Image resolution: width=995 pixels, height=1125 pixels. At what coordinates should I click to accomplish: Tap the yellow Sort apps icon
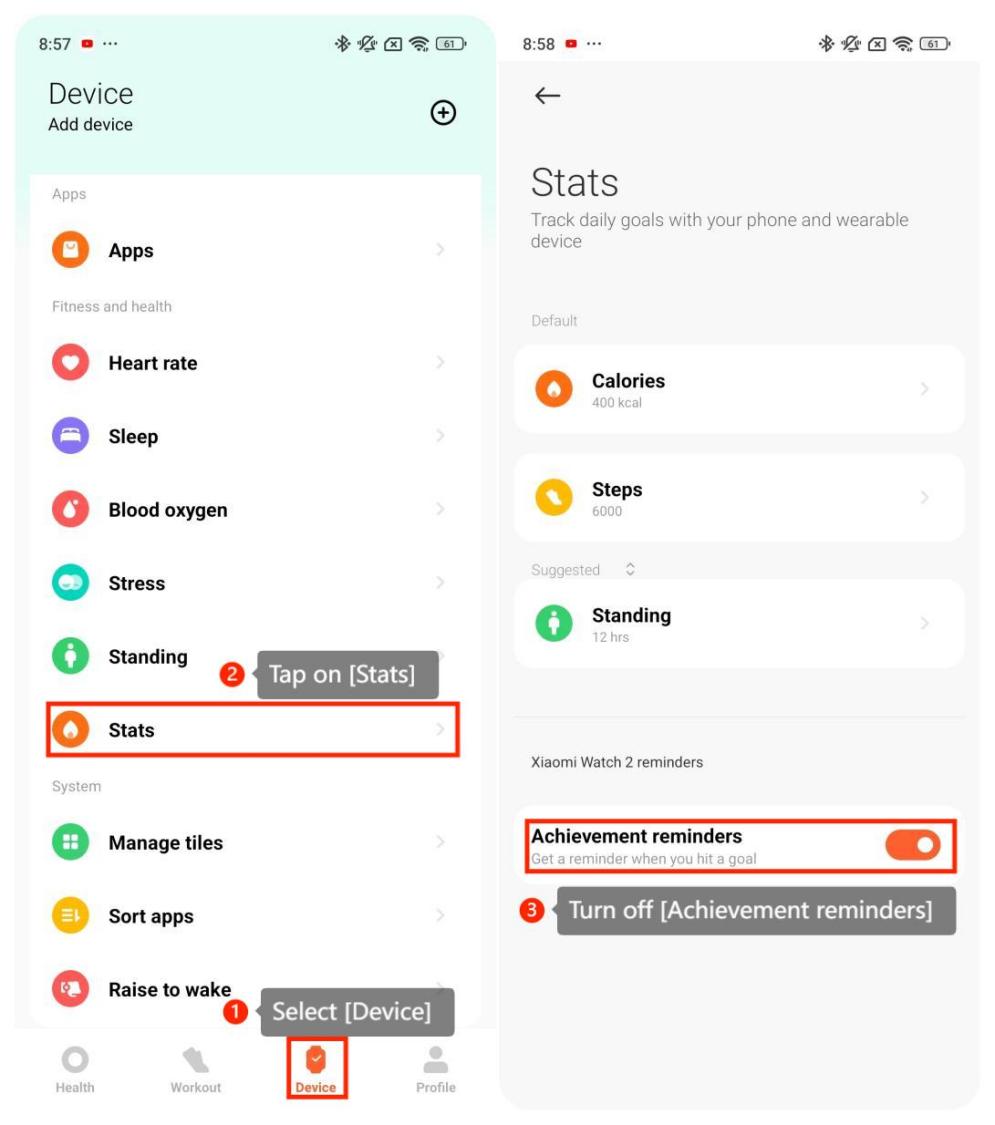coord(70,915)
